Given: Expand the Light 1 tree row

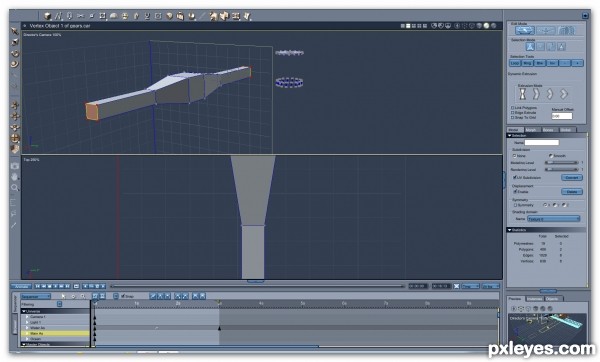Looking at the screenshot, I should [x=27, y=322].
